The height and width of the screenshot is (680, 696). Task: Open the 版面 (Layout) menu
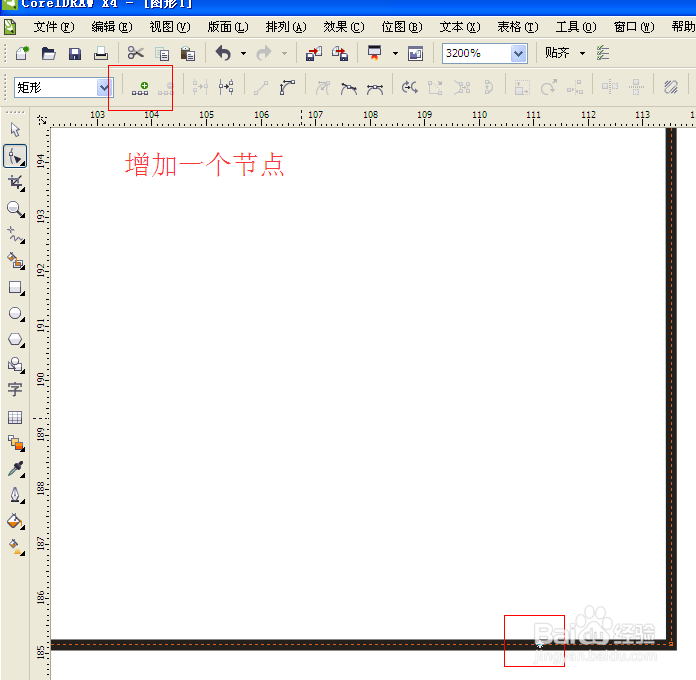[228, 27]
